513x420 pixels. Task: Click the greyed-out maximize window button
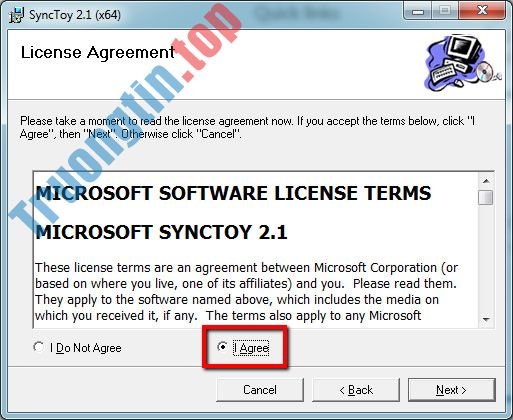click(445, 11)
